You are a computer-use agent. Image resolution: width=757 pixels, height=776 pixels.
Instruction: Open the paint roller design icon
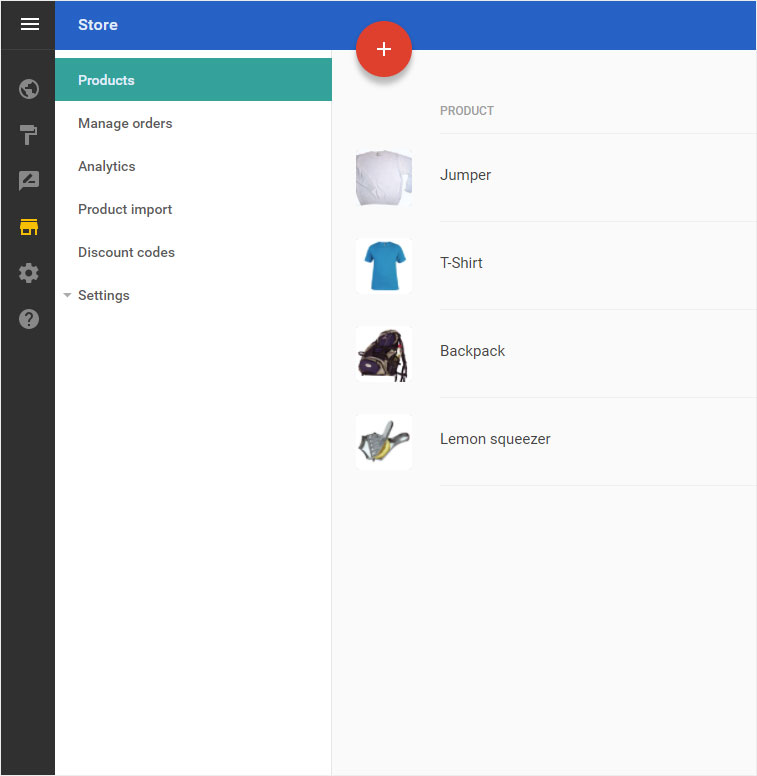point(29,135)
